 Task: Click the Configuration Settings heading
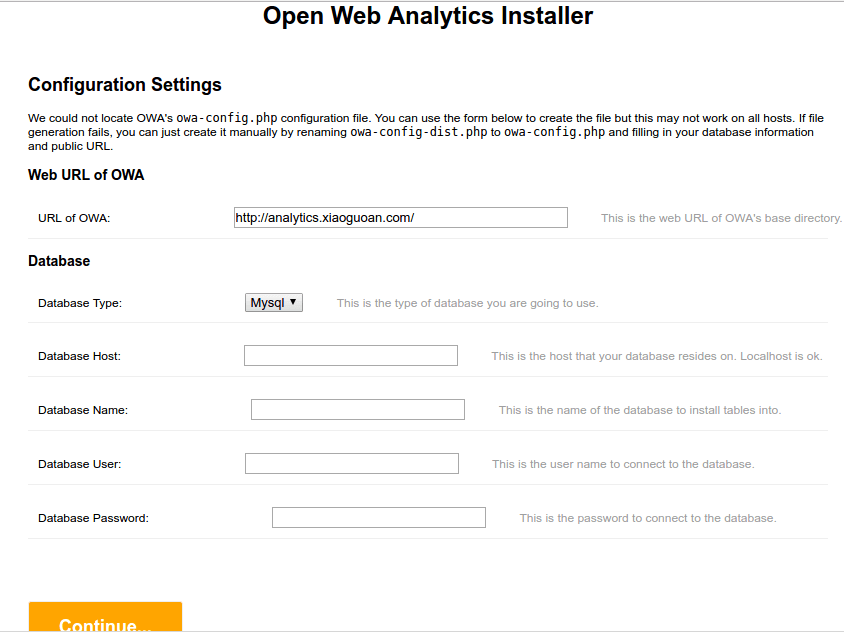coord(125,85)
